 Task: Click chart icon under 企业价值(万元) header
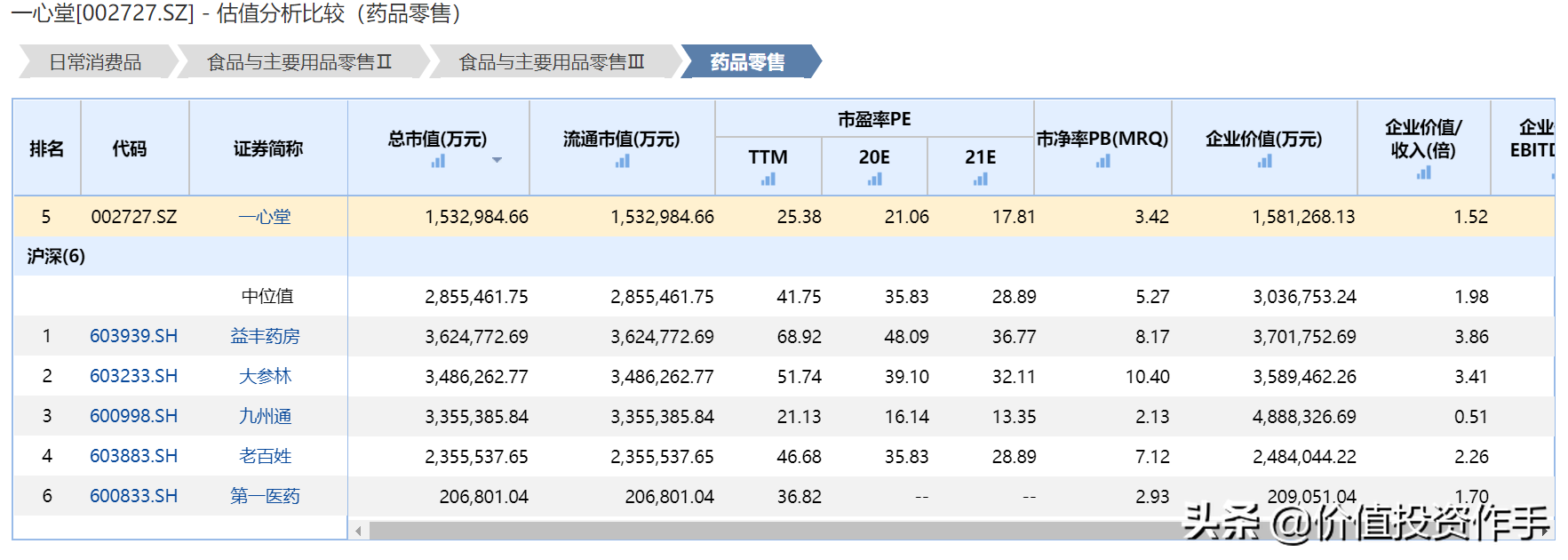pyautogui.click(x=1265, y=161)
